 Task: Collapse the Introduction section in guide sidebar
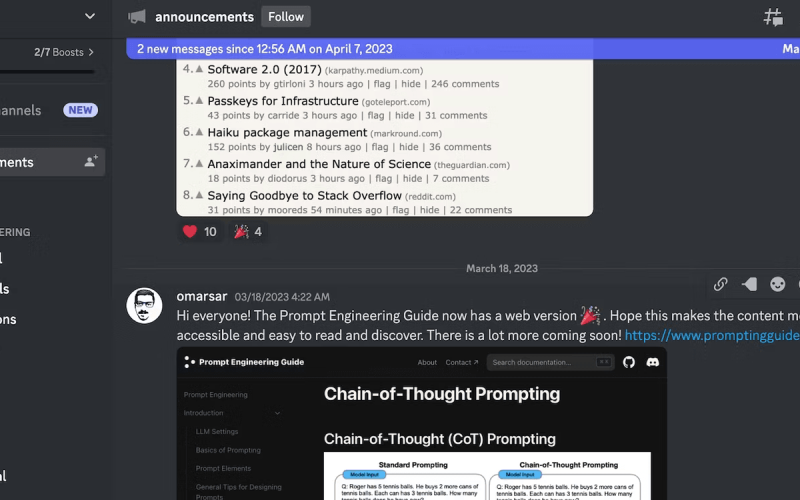pyautogui.click(x=278, y=413)
